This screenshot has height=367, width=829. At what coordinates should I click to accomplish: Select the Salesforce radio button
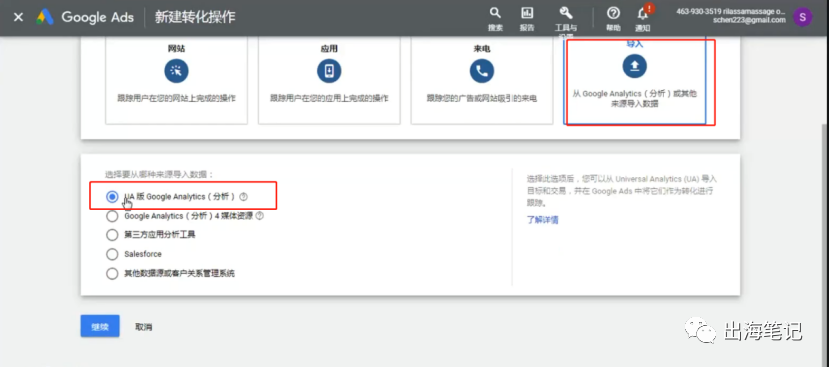[112, 254]
